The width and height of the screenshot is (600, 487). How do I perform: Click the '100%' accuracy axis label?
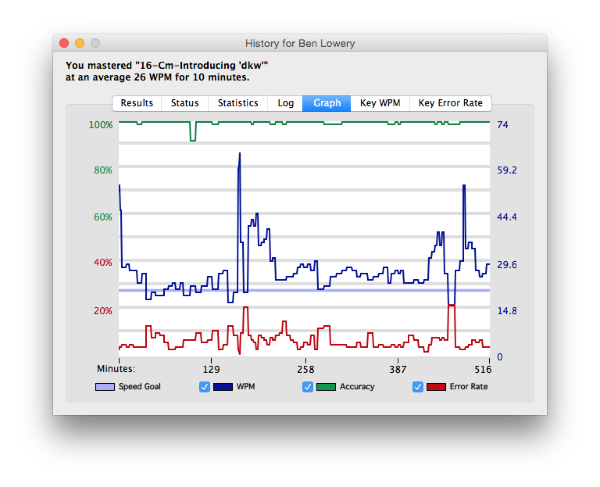[101, 125]
